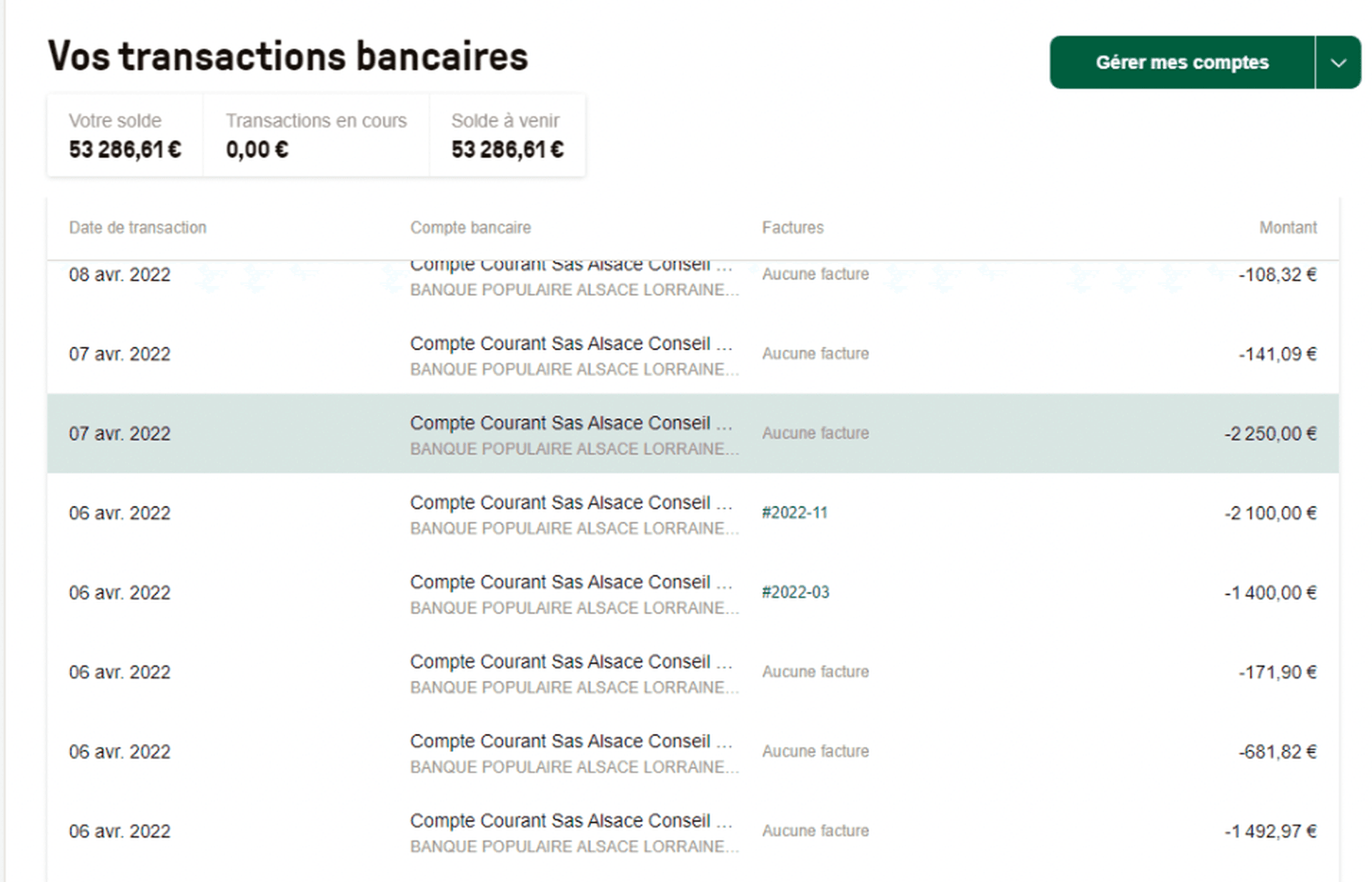Click the Compte bancaire column header
The width and height of the screenshot is (1372, 882).
(x=470, y=227)
